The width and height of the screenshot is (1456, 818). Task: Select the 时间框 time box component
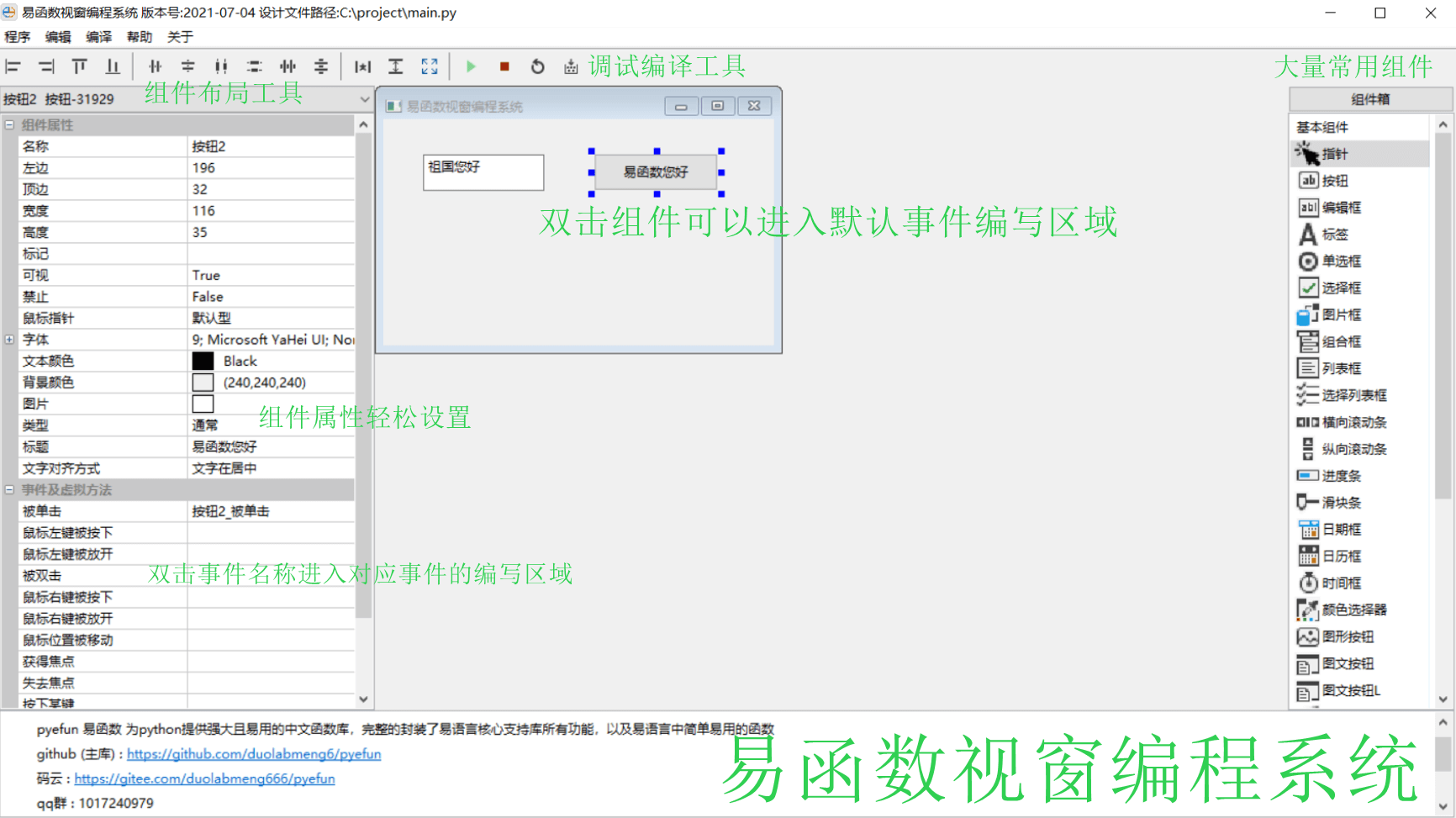(1359, 583)
